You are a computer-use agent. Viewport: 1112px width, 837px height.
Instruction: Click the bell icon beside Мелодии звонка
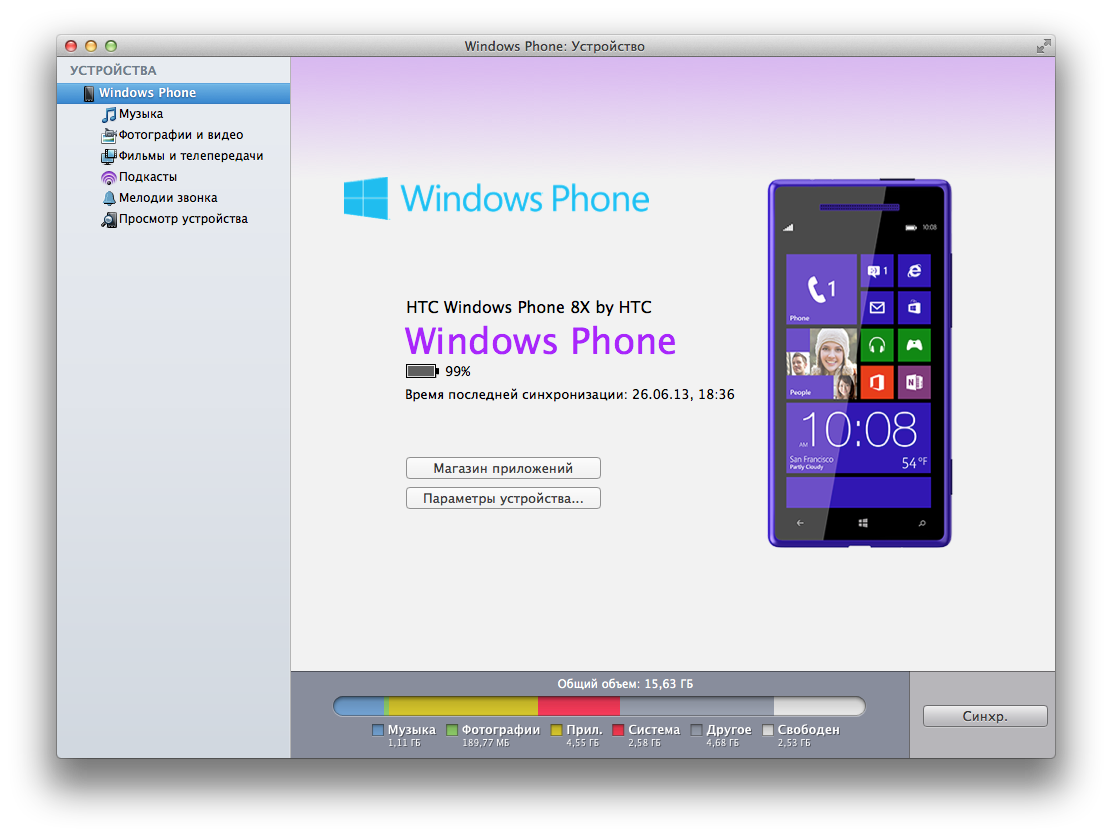click(109, 198)
